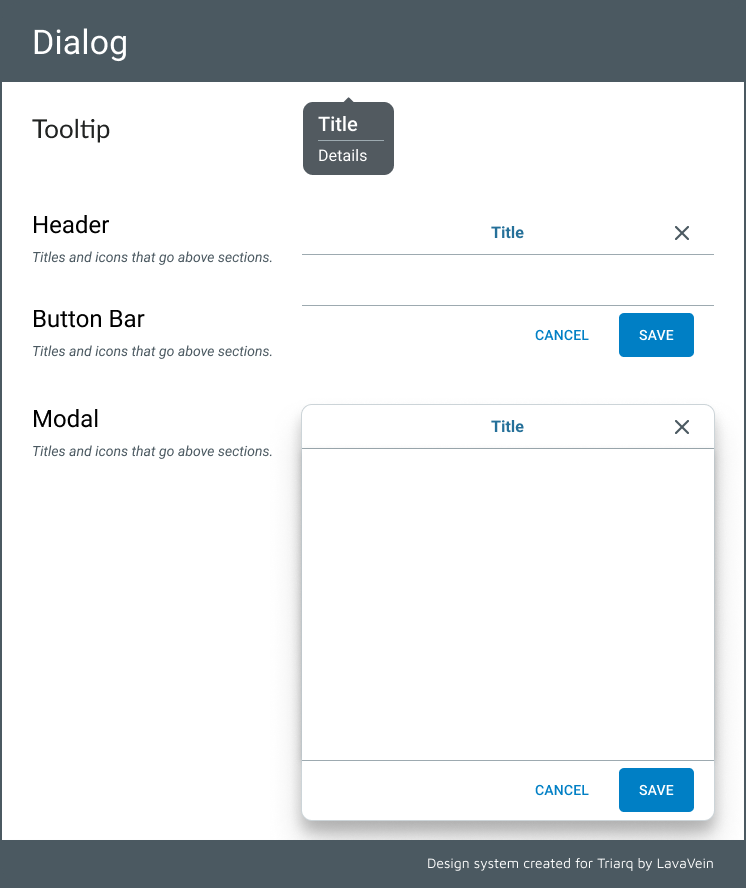Click the Details text in the tooltip
Viewport: 746px width, 888px height.
[x=343, y=156]
